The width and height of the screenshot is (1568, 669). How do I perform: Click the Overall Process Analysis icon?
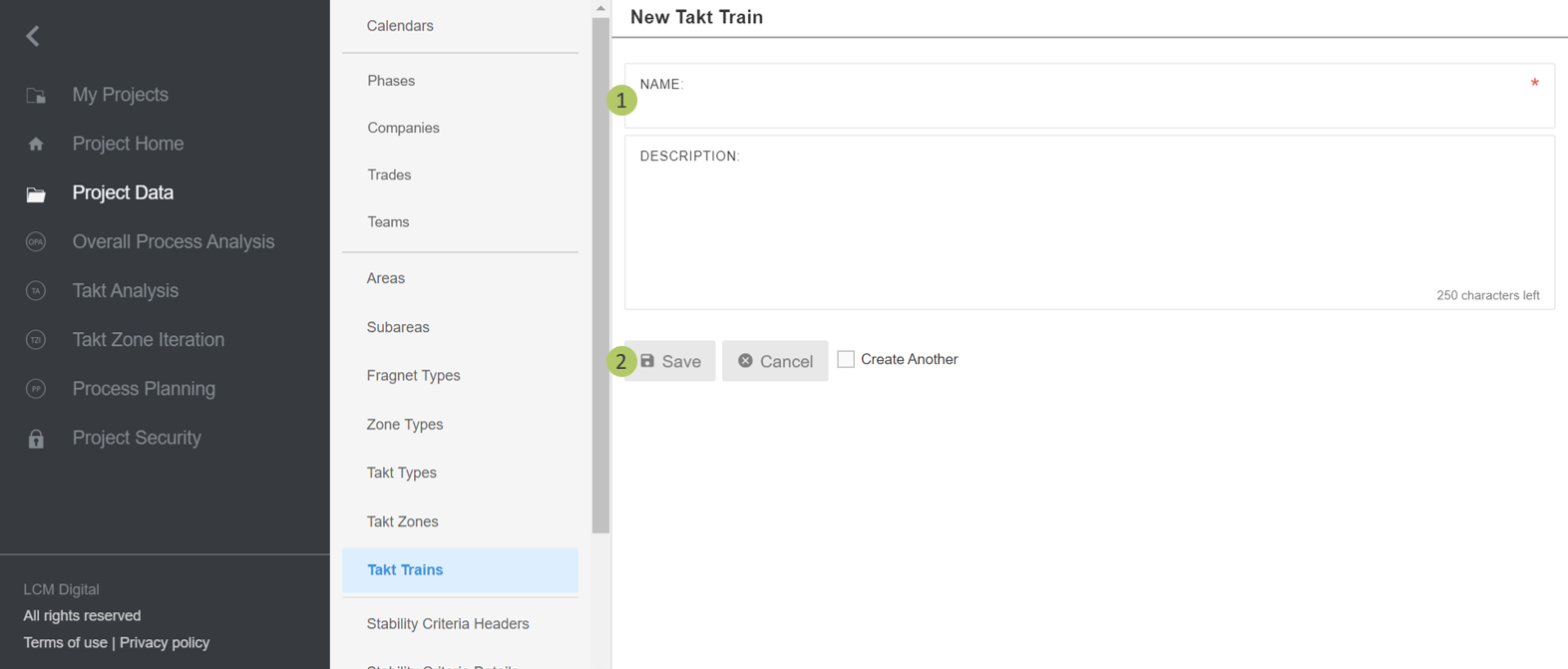(x=36, y=242)
